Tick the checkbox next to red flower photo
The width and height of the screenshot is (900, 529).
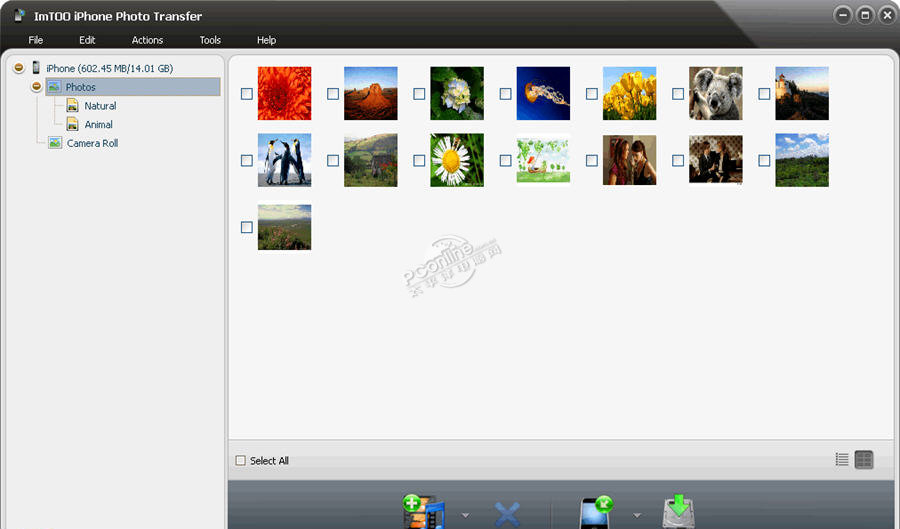[x=247, y=94]
